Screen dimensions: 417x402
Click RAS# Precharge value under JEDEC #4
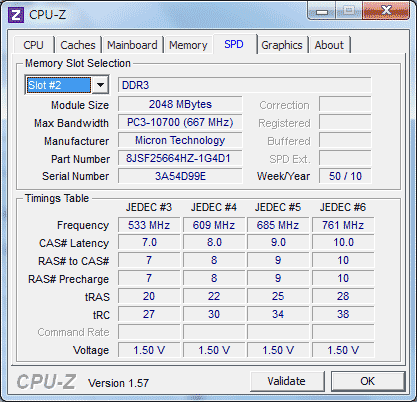214,278
